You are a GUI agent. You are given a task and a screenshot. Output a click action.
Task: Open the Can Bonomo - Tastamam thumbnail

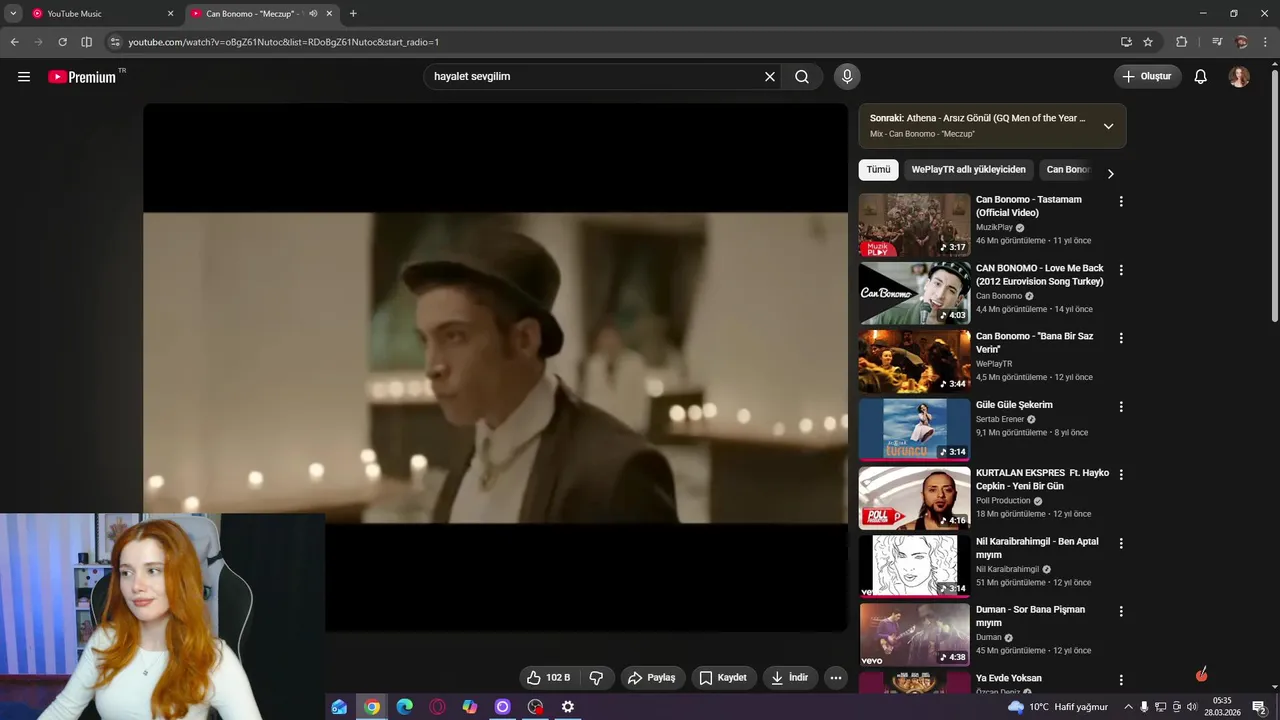pos(914,225)
